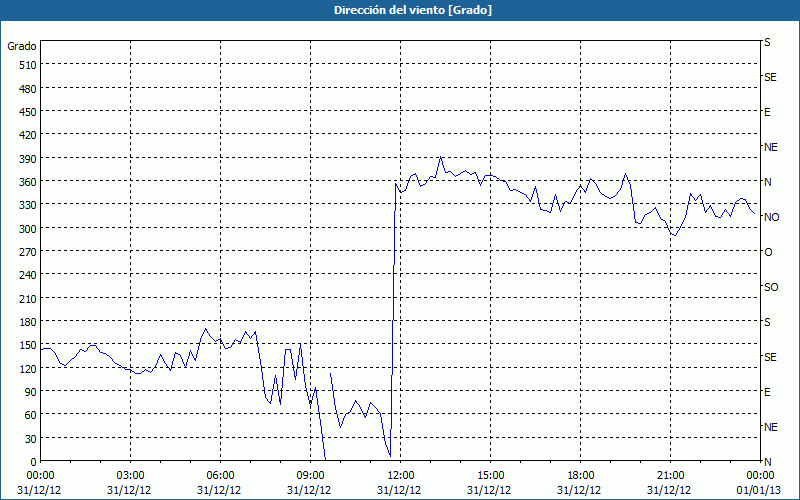Select the 18:00 time label
The width and height of the screenshot is (800, 500).
tap(580, 476)
